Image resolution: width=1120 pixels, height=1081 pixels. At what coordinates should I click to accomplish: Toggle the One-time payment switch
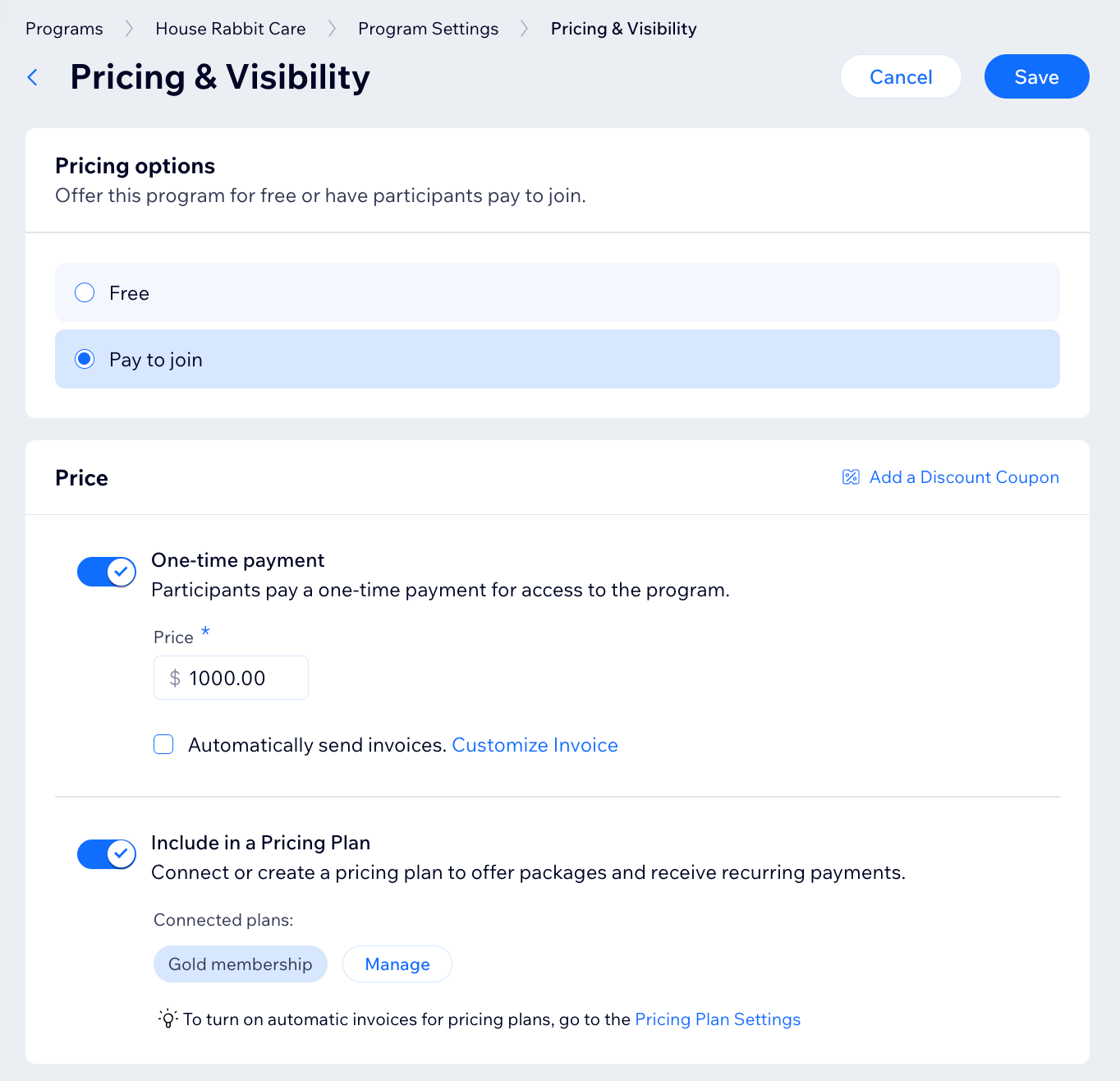pos(106,572)
